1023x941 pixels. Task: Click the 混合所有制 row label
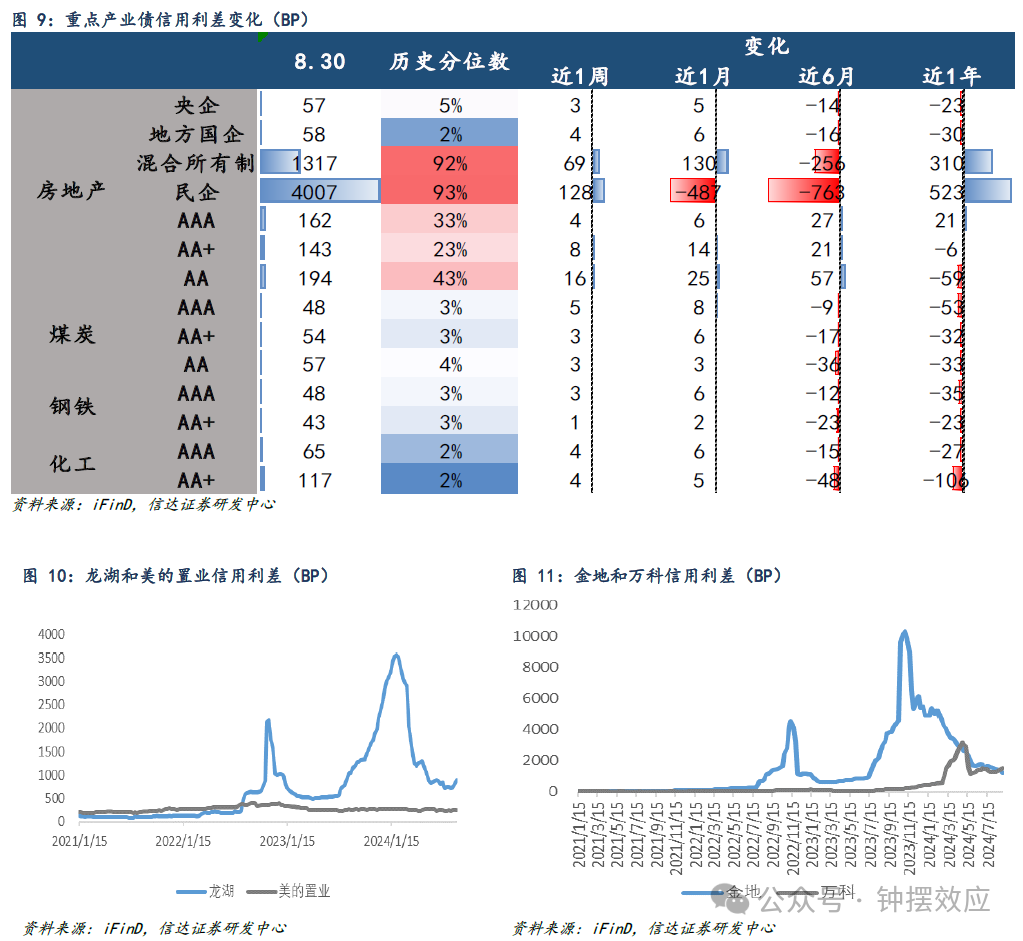tap(195, 162)
